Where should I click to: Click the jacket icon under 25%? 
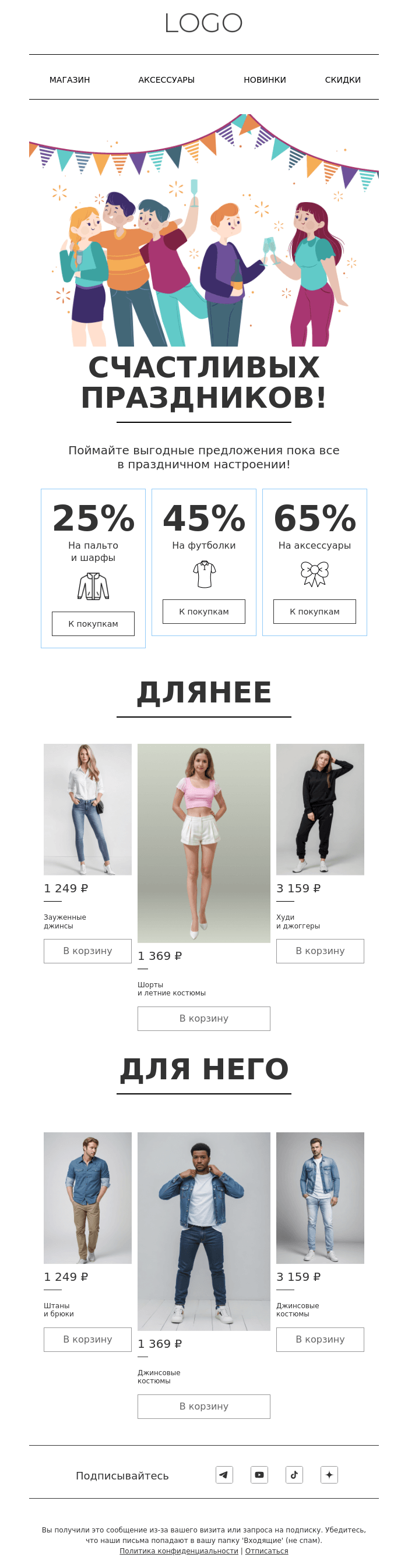(93, 586)
